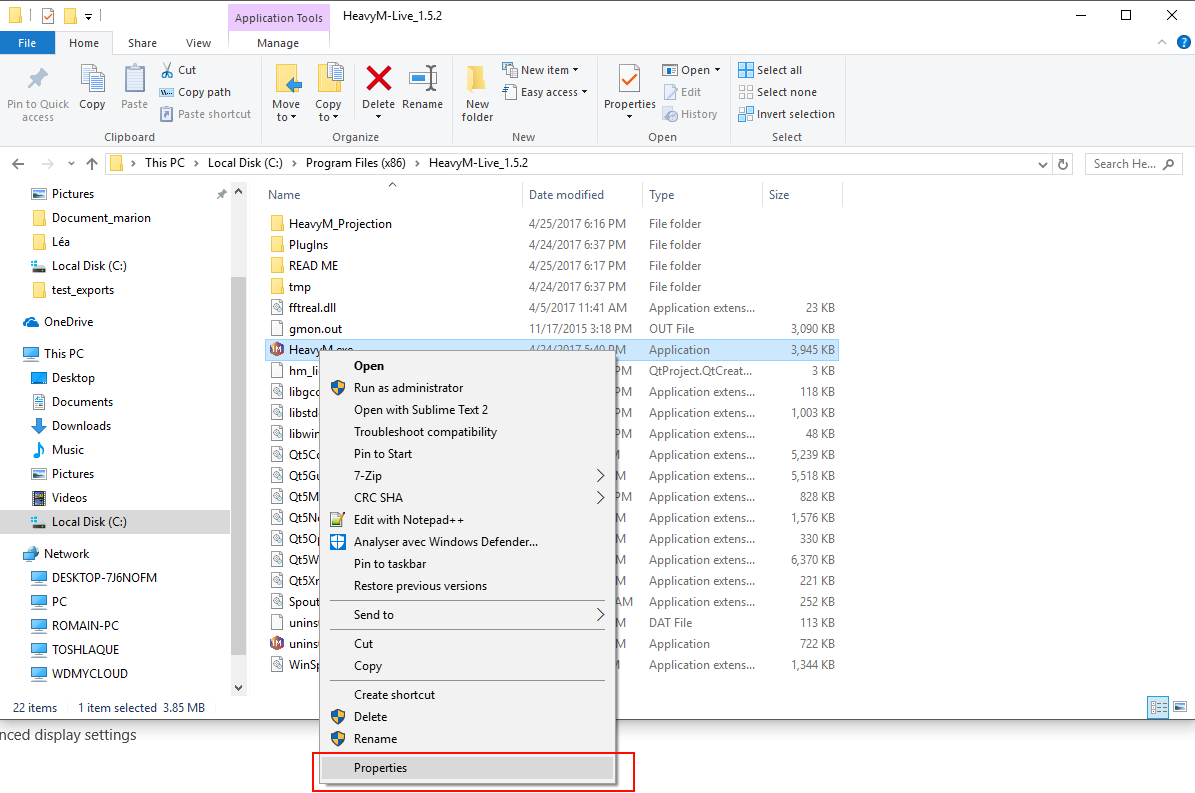Screen dimensions: 1195x793
Task: Click the Pin to Quick access icon
Action: (x=38, y=80)
